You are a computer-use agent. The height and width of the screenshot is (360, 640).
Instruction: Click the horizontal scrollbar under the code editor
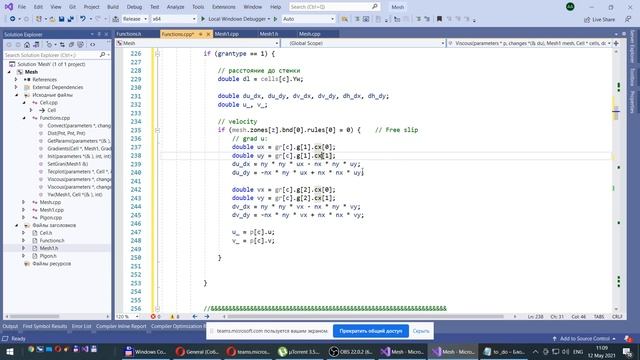(x=365, y=316)
